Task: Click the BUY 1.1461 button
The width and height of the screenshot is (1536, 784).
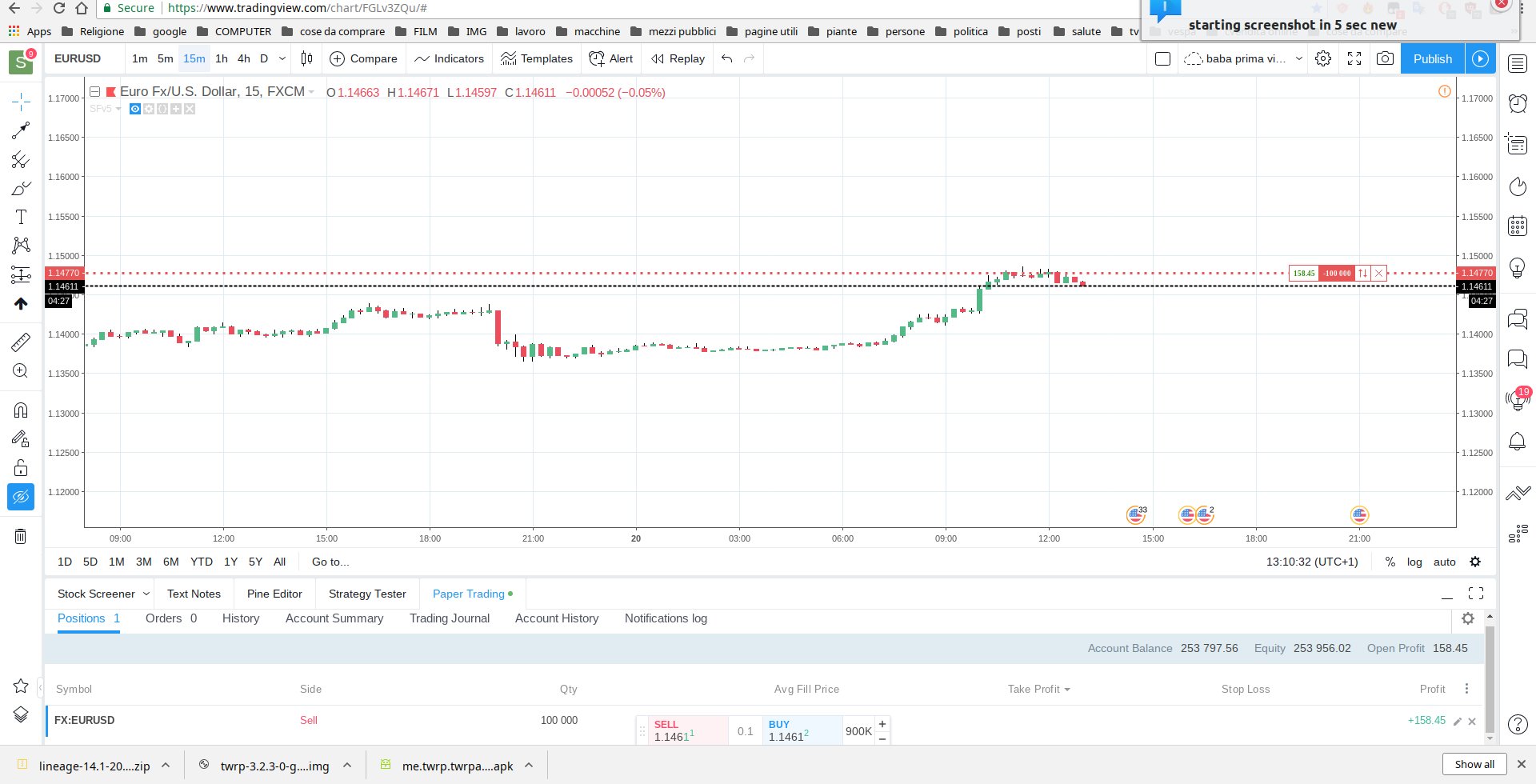Action: tap(802, 731)
